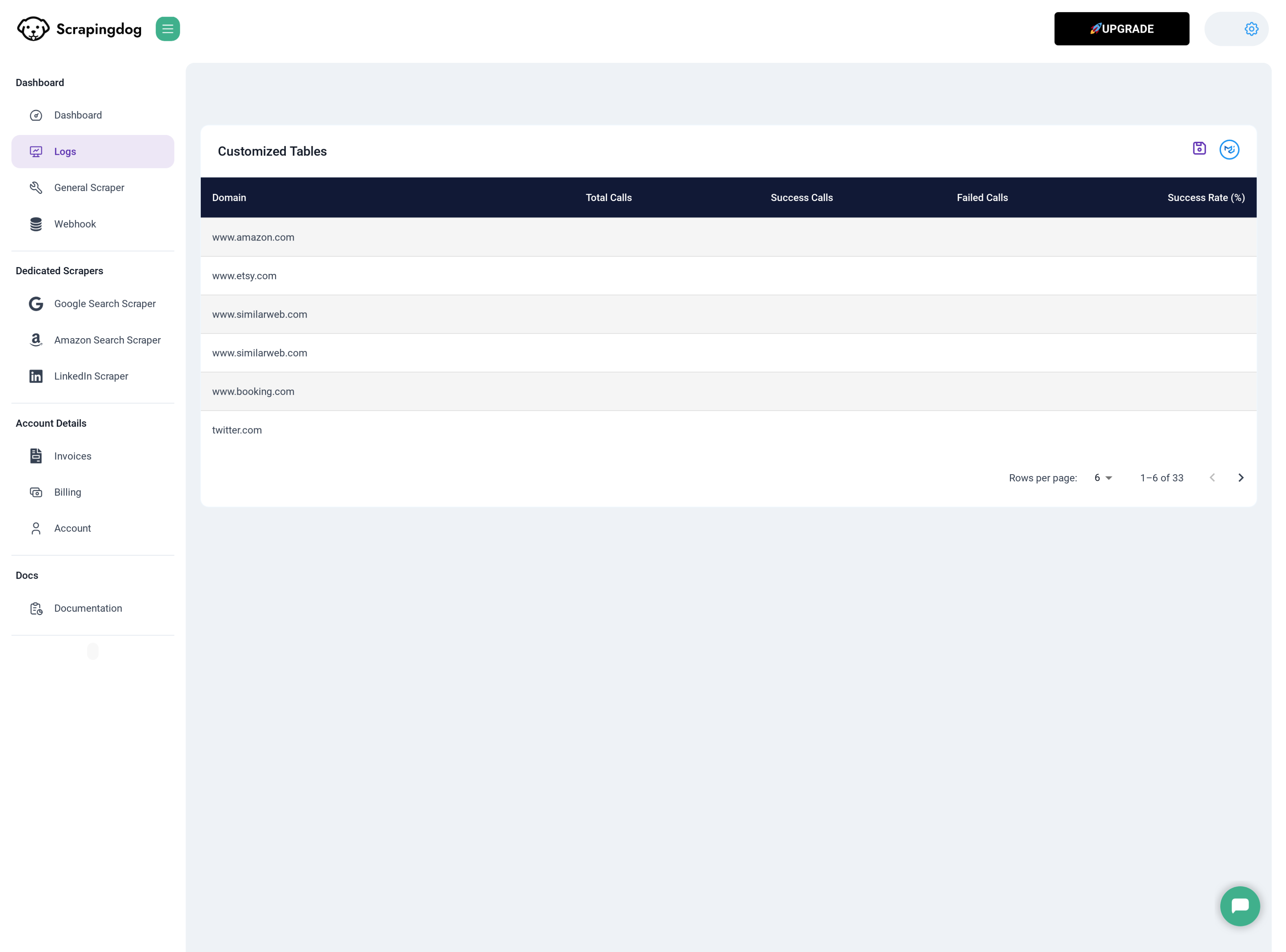Click the Invoices document icon

[36, 456]
